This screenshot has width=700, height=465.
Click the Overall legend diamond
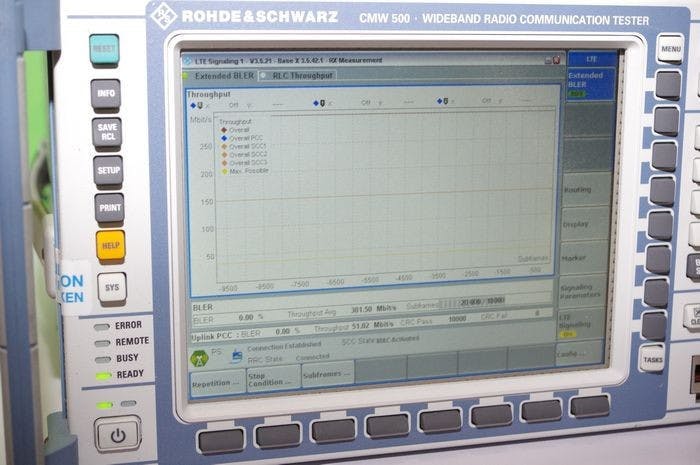pyautogui.click(x=224, y=130)
